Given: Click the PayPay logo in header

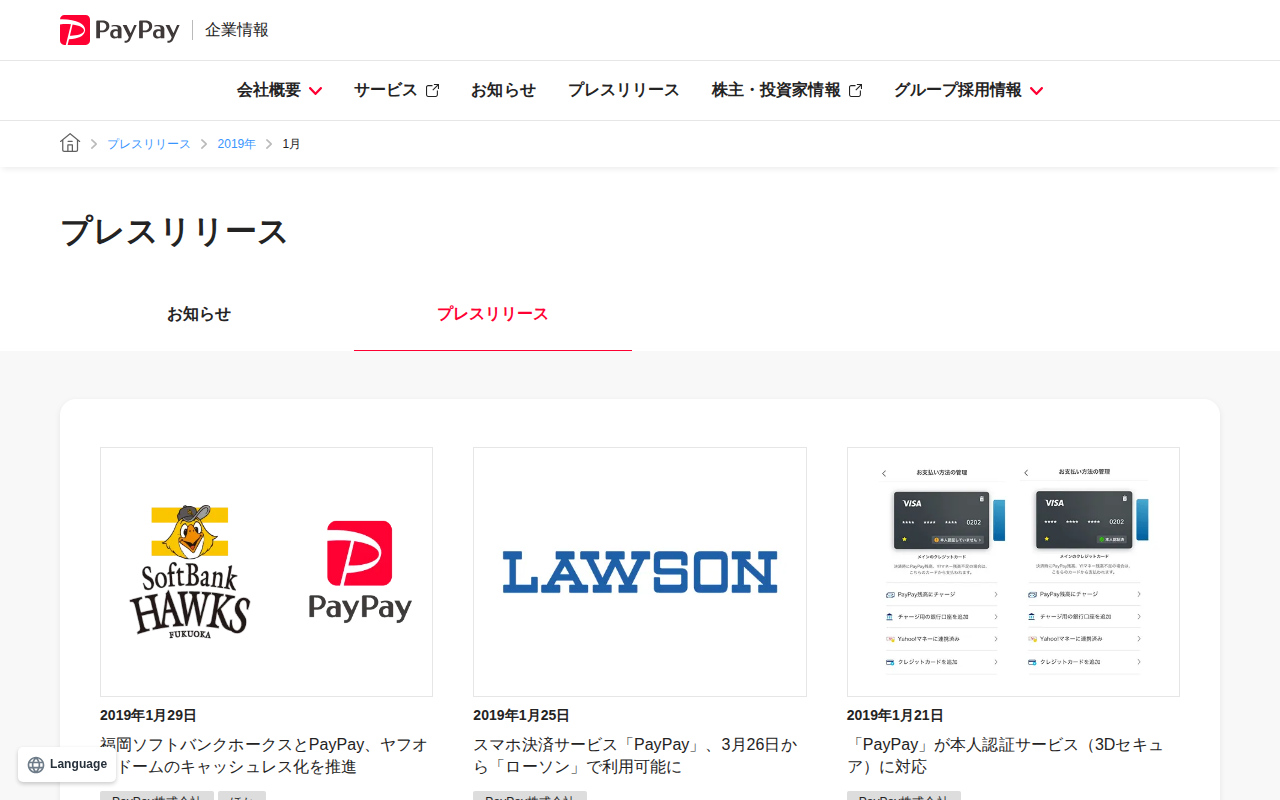Looking at the screenshot, I should pos(120,30).
